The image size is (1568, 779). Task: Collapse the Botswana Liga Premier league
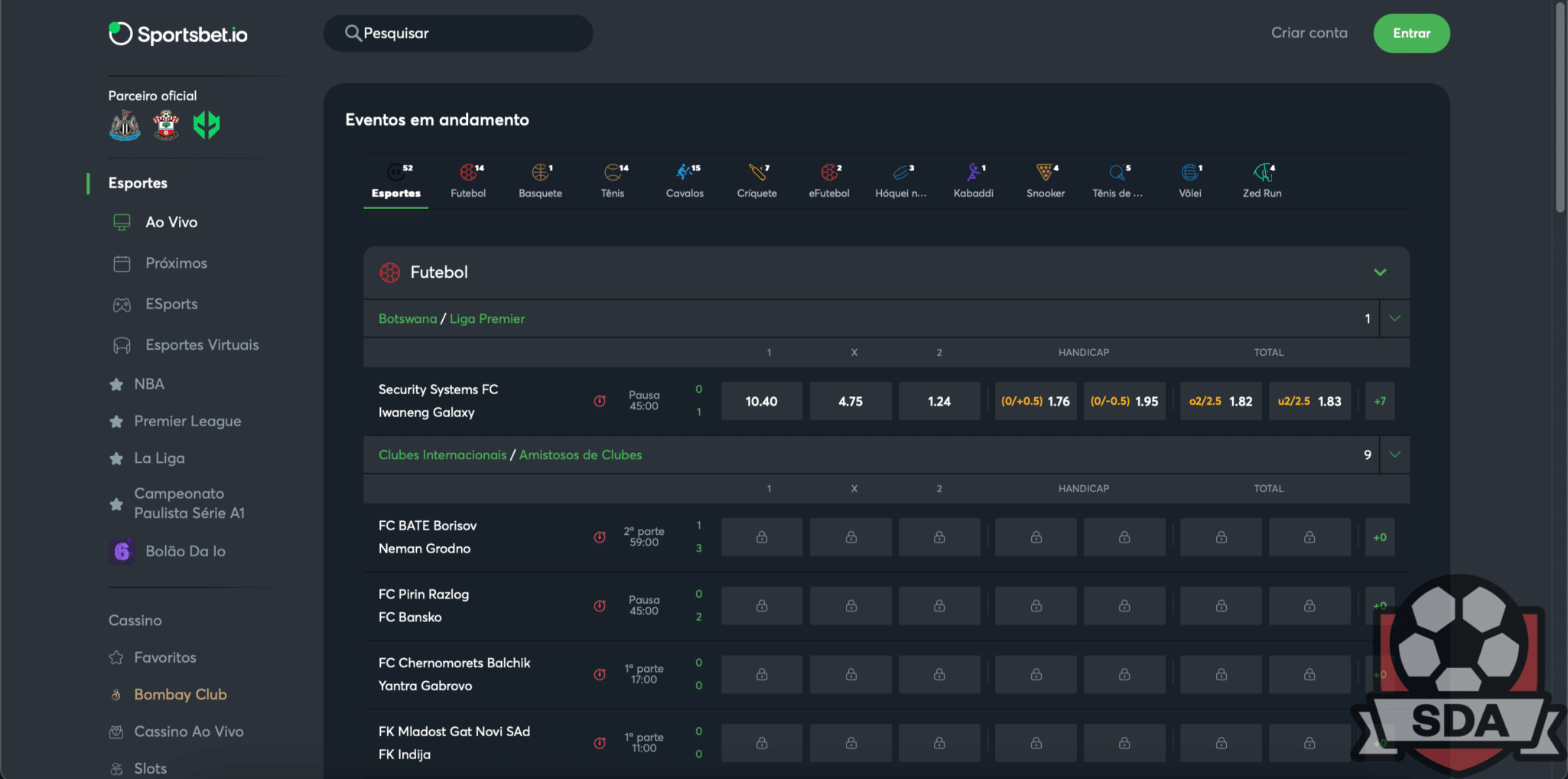1394,318
